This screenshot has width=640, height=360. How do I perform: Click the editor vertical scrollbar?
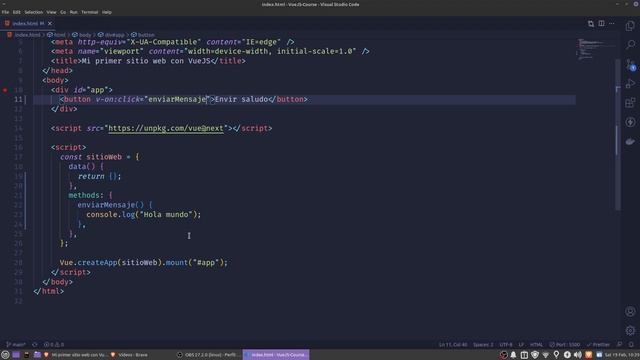617,135
